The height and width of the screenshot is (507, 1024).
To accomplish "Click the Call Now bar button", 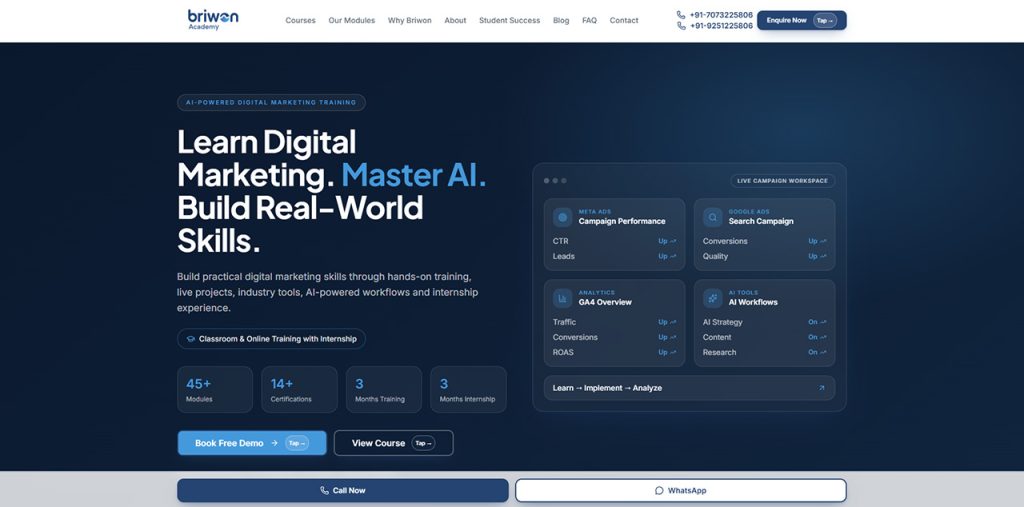I will [343, 490].
